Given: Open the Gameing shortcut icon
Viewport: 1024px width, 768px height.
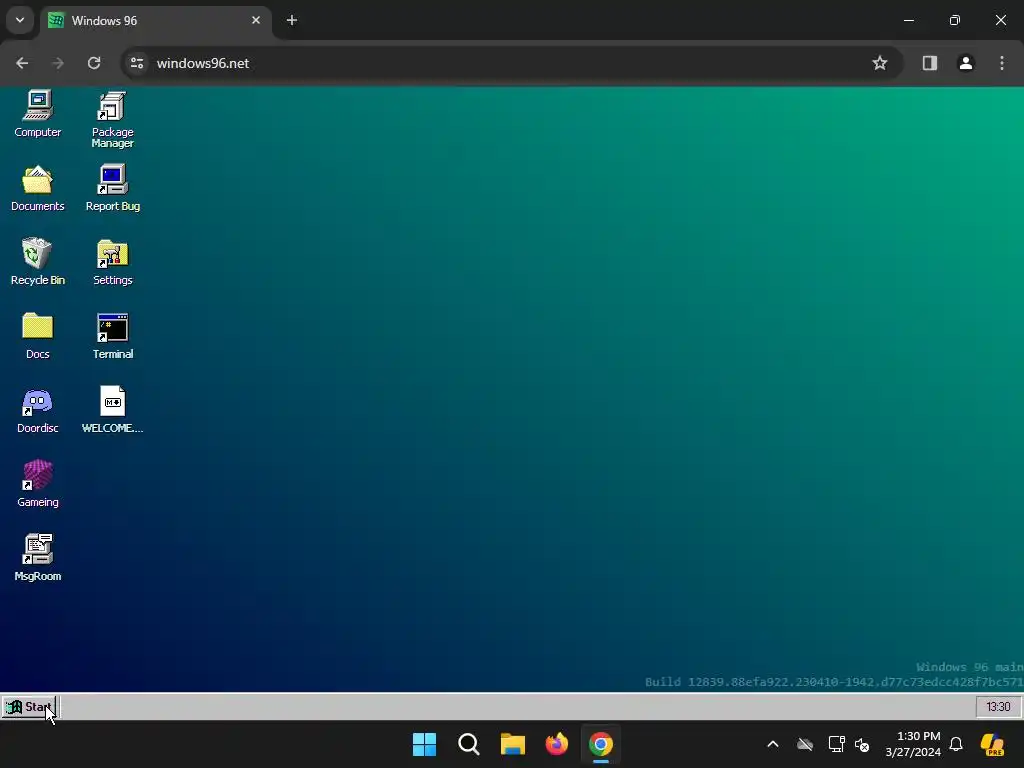Looking at the screenshot, I should 37,484.
